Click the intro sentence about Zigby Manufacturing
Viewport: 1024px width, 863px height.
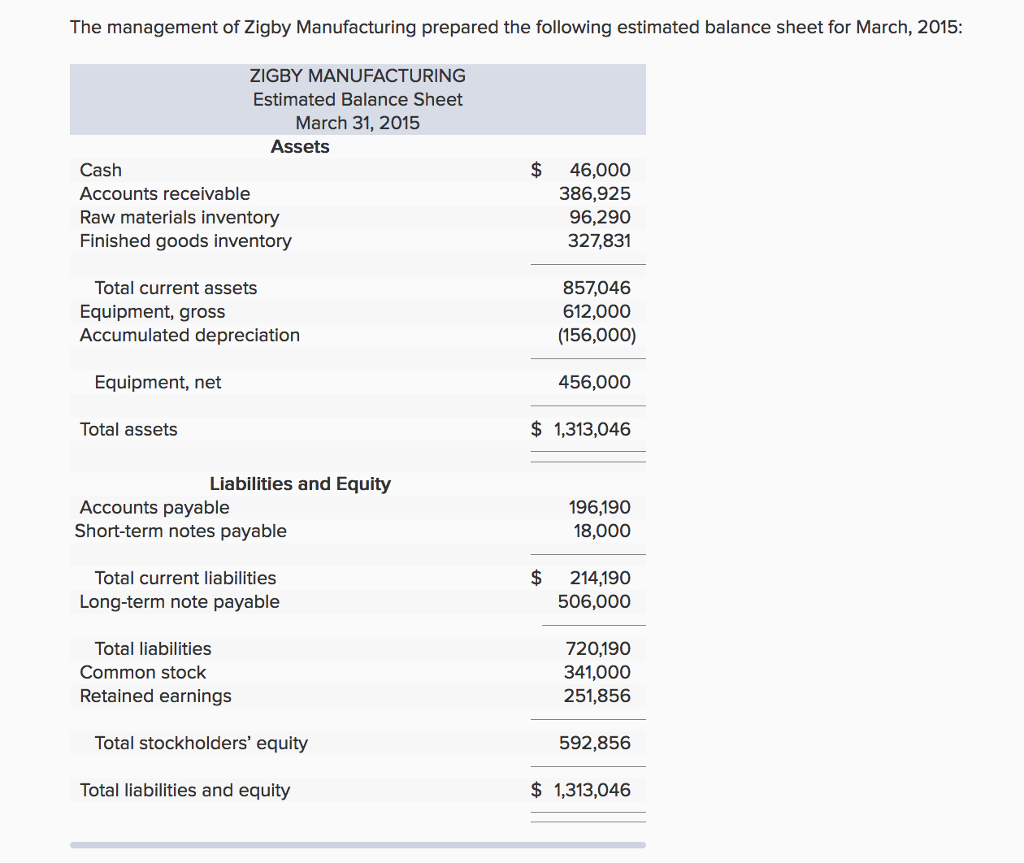pyautogui.click(x=516, y=27)
